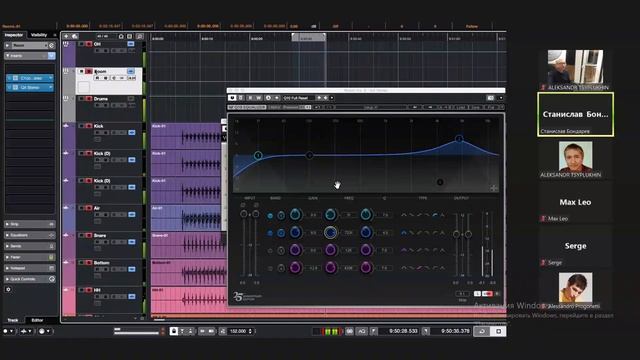
Task: Toggle band 1 enable button in EQ
Action: (270, 215)
